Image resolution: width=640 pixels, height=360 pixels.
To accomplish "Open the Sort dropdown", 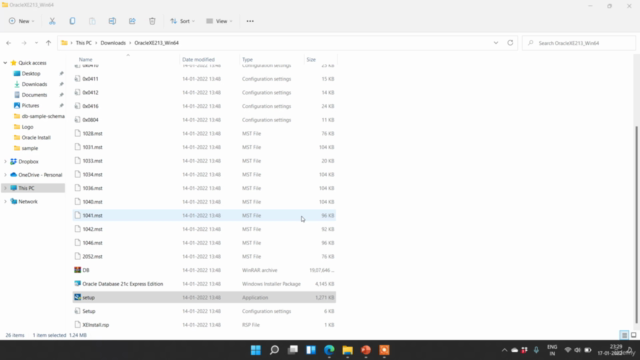I will point(182,21).
